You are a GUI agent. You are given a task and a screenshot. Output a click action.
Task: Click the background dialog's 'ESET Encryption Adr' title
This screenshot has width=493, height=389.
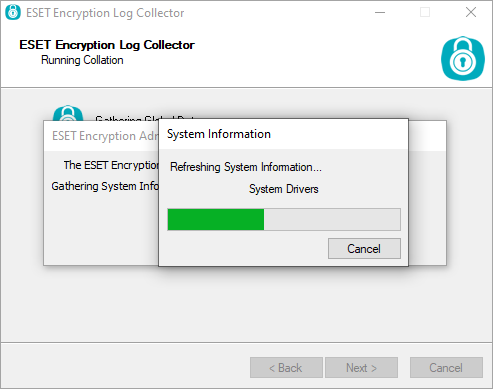[x=105, y=136]
